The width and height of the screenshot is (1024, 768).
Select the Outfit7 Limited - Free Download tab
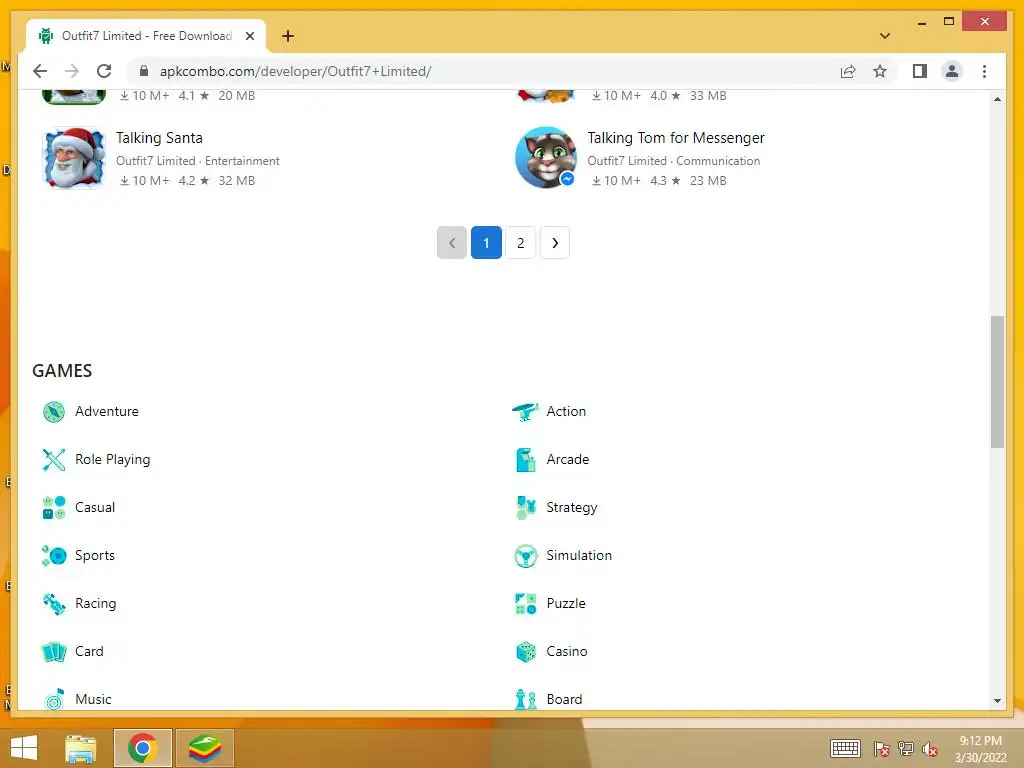point(146,36)
